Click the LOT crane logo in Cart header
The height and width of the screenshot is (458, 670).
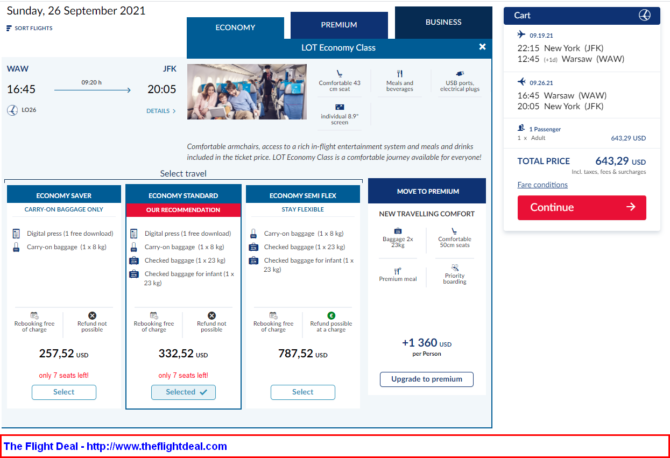coord(644,15)
